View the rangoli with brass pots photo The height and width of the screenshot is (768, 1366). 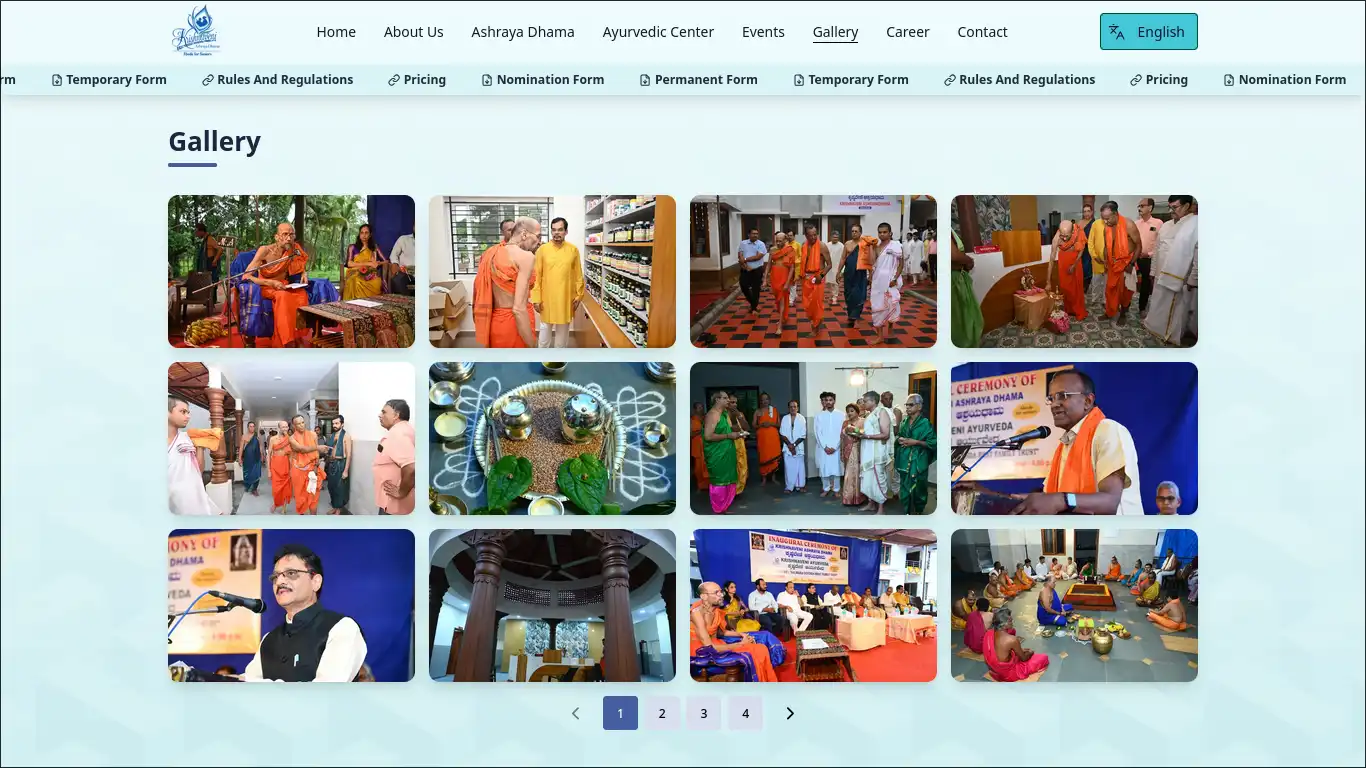tap(552, 438)
